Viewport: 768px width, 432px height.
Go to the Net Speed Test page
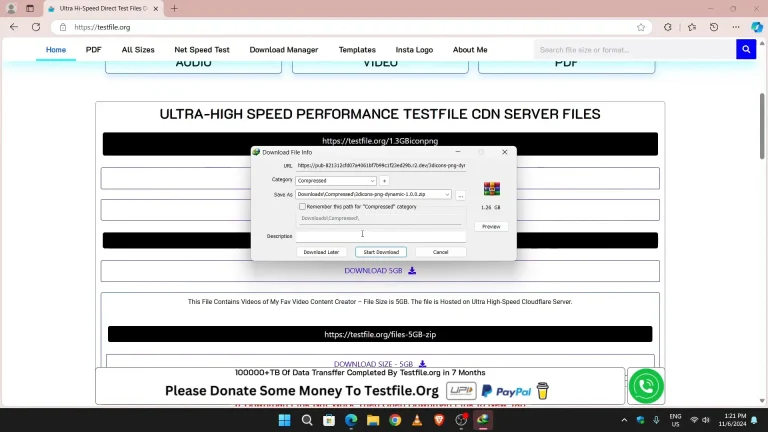tap(202, 49)
